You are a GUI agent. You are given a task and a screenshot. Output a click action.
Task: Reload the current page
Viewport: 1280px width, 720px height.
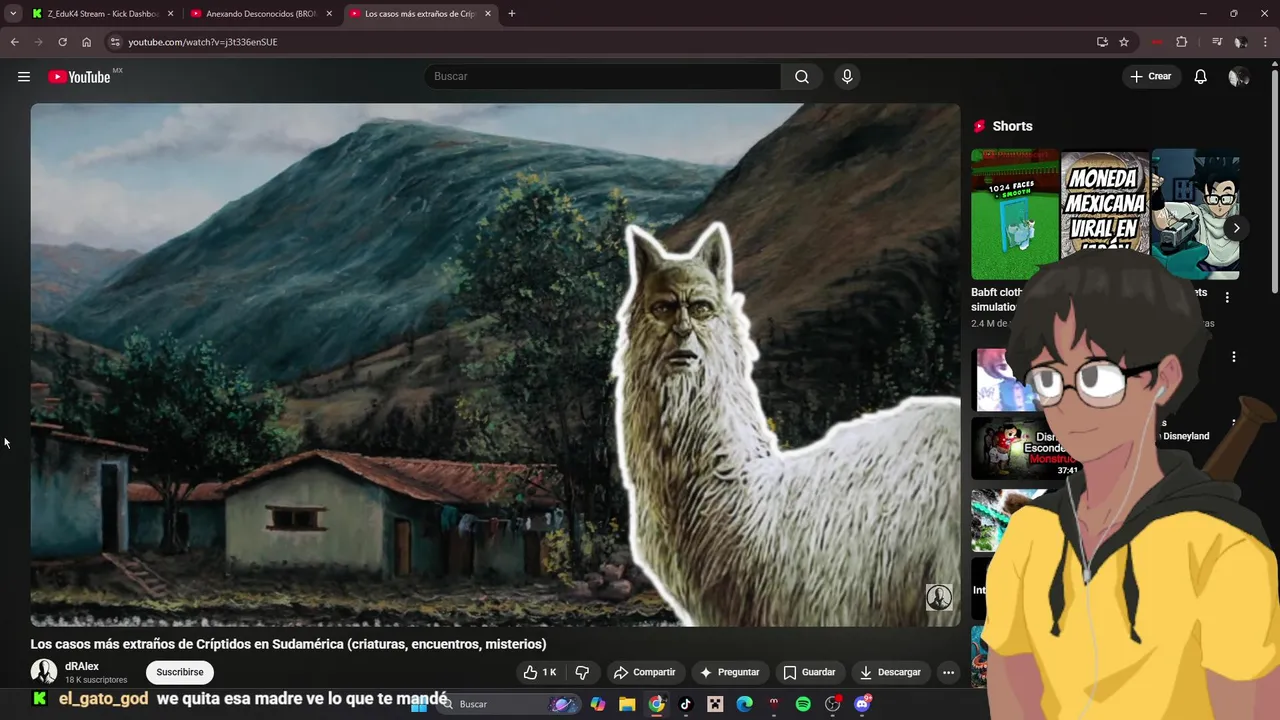click(x=62, y=42)
